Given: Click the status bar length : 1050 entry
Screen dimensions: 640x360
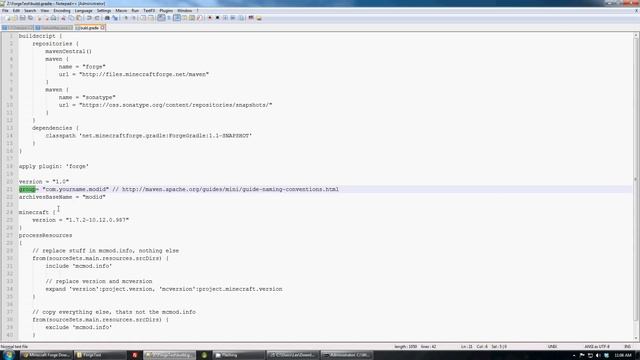Looking at the screenshot, I should pyautogui.click(x=405, y=347).
